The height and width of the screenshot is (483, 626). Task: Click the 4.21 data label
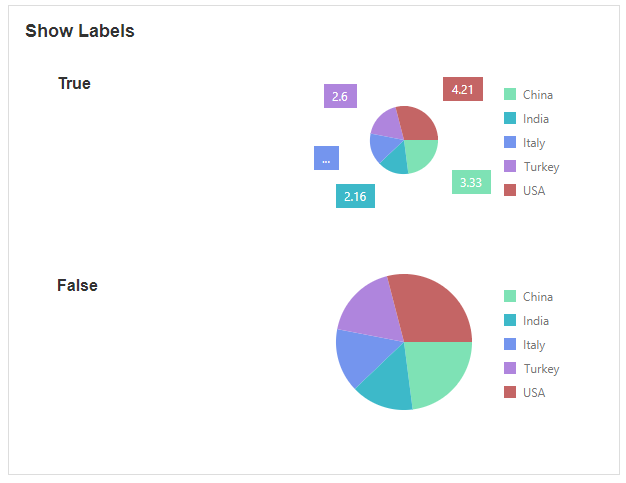[463, 89]
